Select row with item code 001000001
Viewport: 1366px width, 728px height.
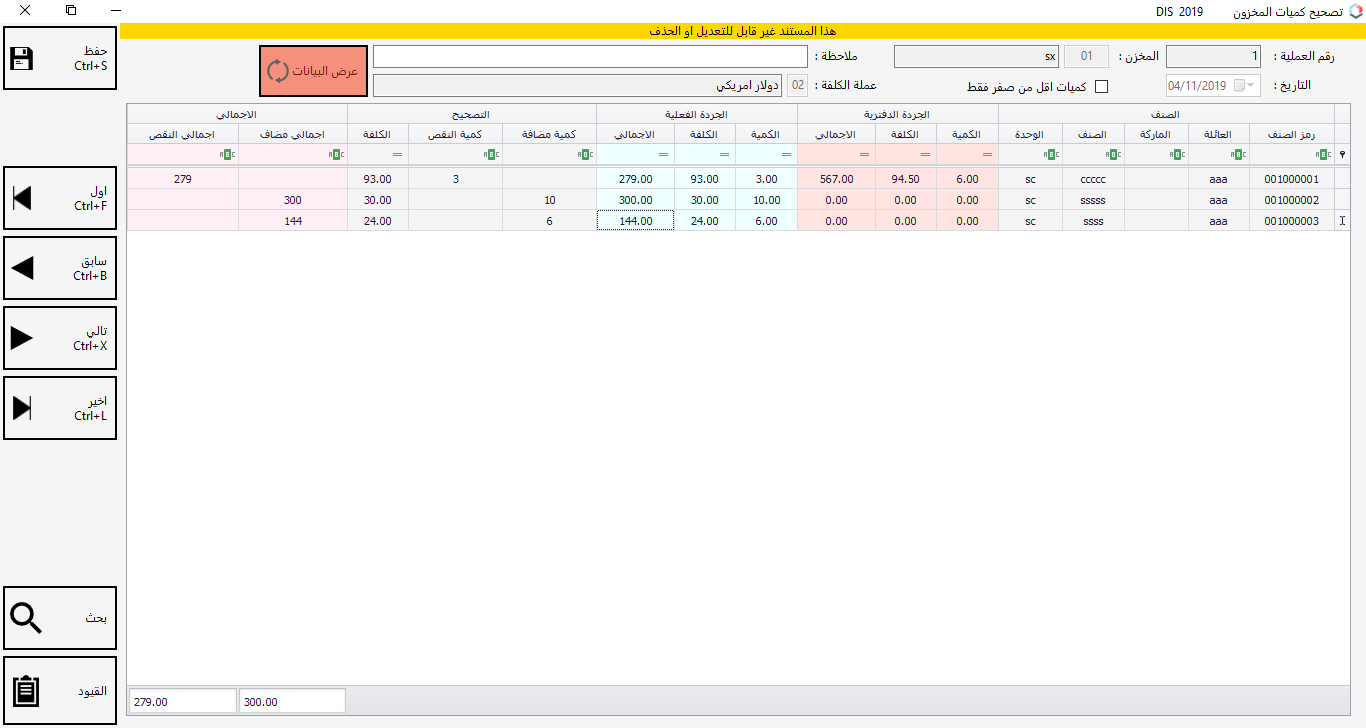click(x=1292, y=180)
